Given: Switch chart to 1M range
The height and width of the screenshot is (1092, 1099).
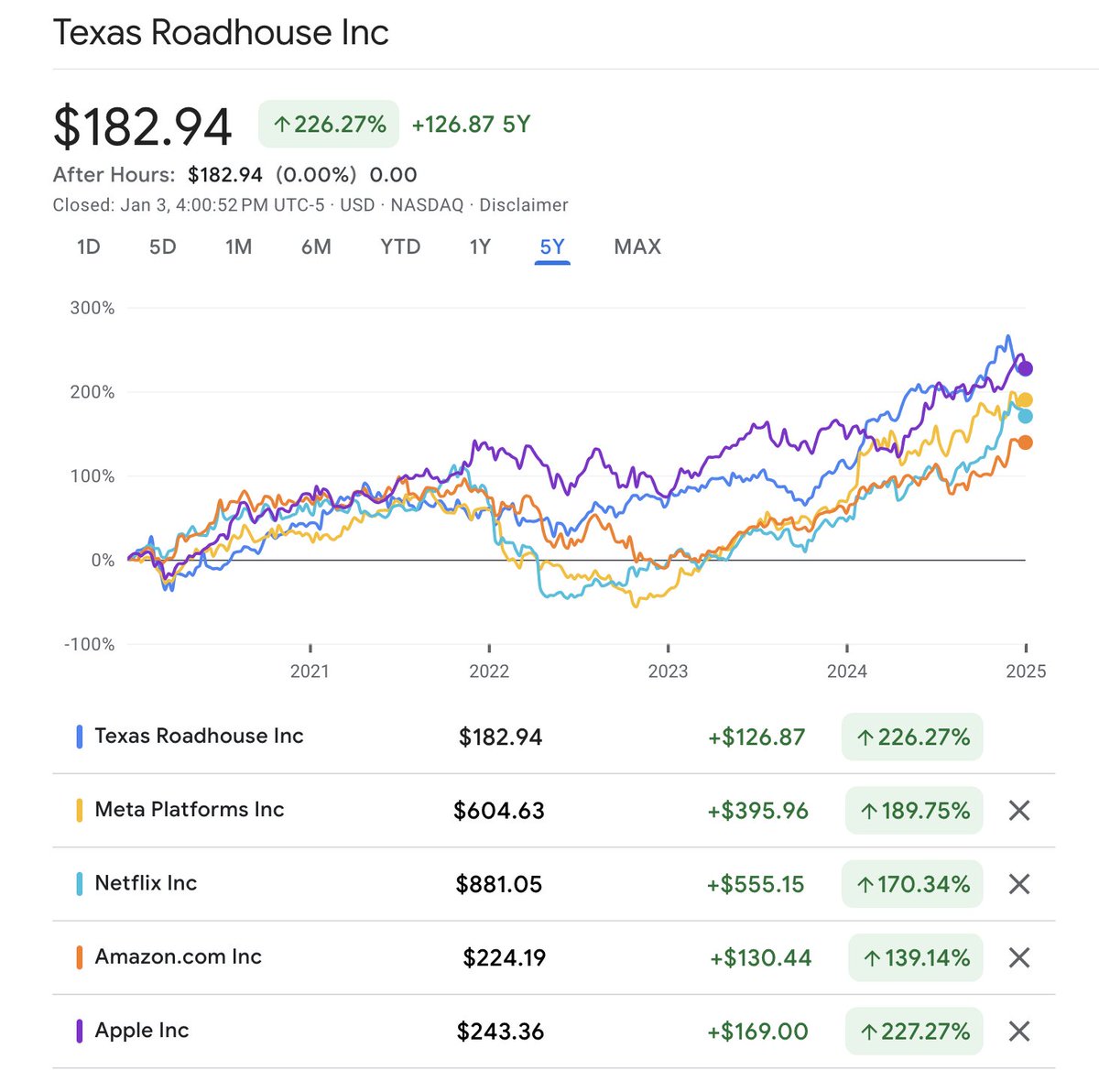Looking at the screenshot, I should (239, 246).
